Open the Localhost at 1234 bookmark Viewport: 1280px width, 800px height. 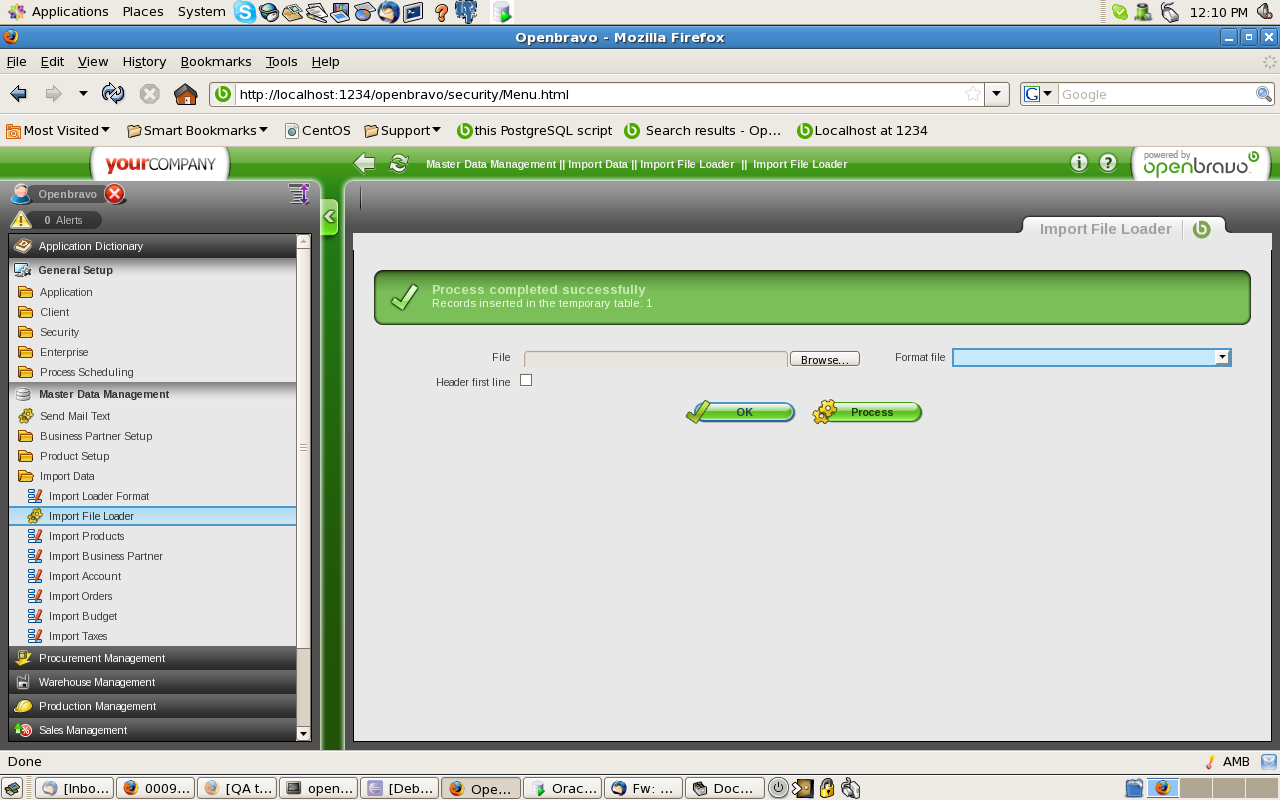click(x=862, y=130)
